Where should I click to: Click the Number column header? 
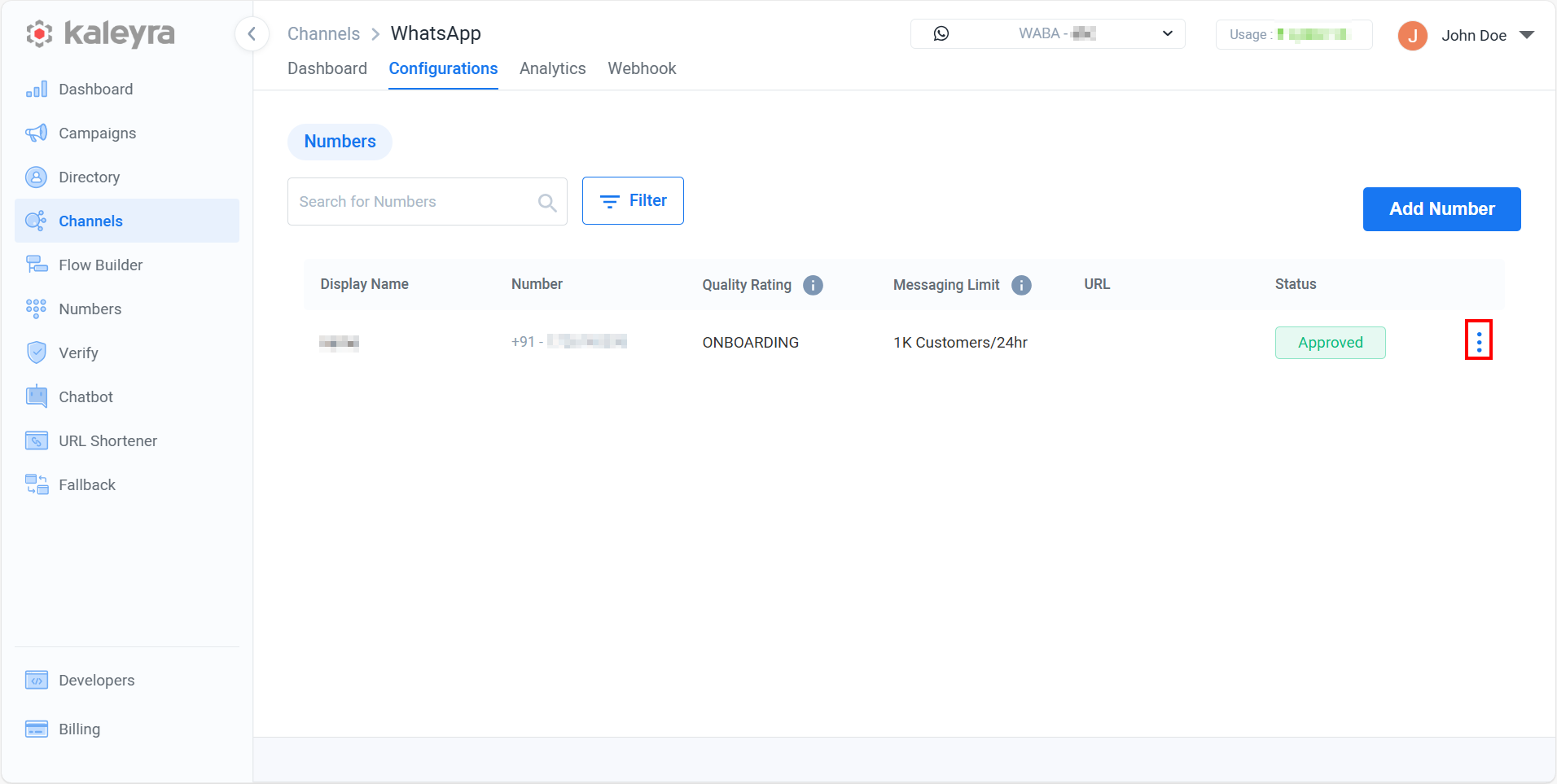click(537, 284)
